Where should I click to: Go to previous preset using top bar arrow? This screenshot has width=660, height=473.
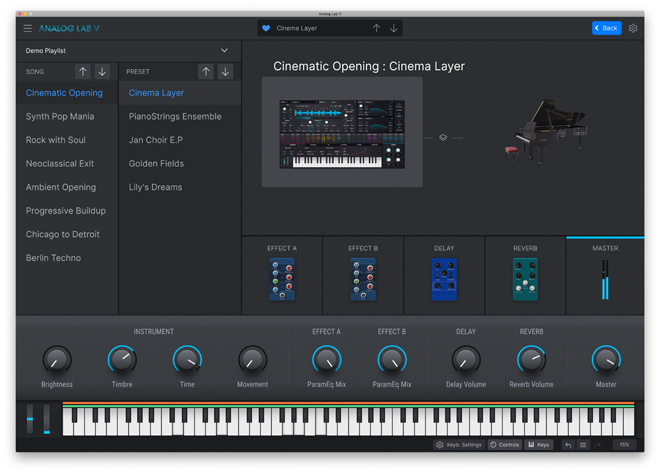click(376, 28)
